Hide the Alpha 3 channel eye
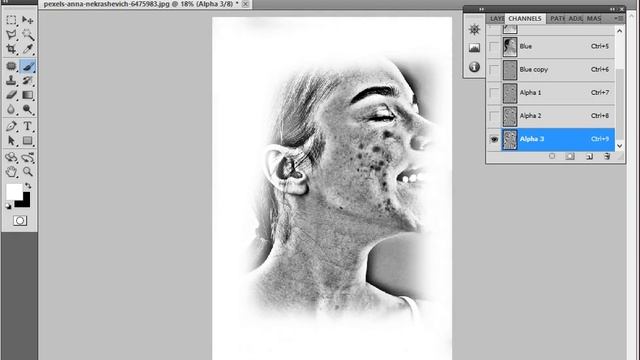This screenshot has width=640, height=360. tap(494, 139)
